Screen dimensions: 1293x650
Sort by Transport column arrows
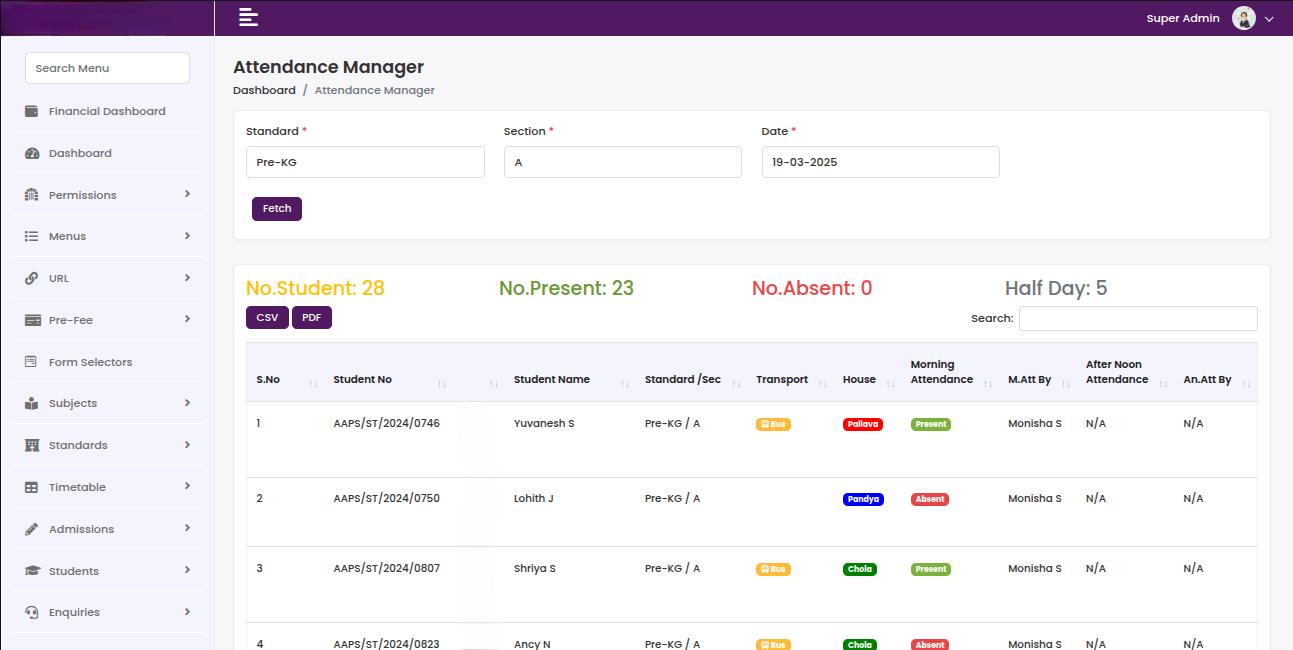tap(824, 384)
